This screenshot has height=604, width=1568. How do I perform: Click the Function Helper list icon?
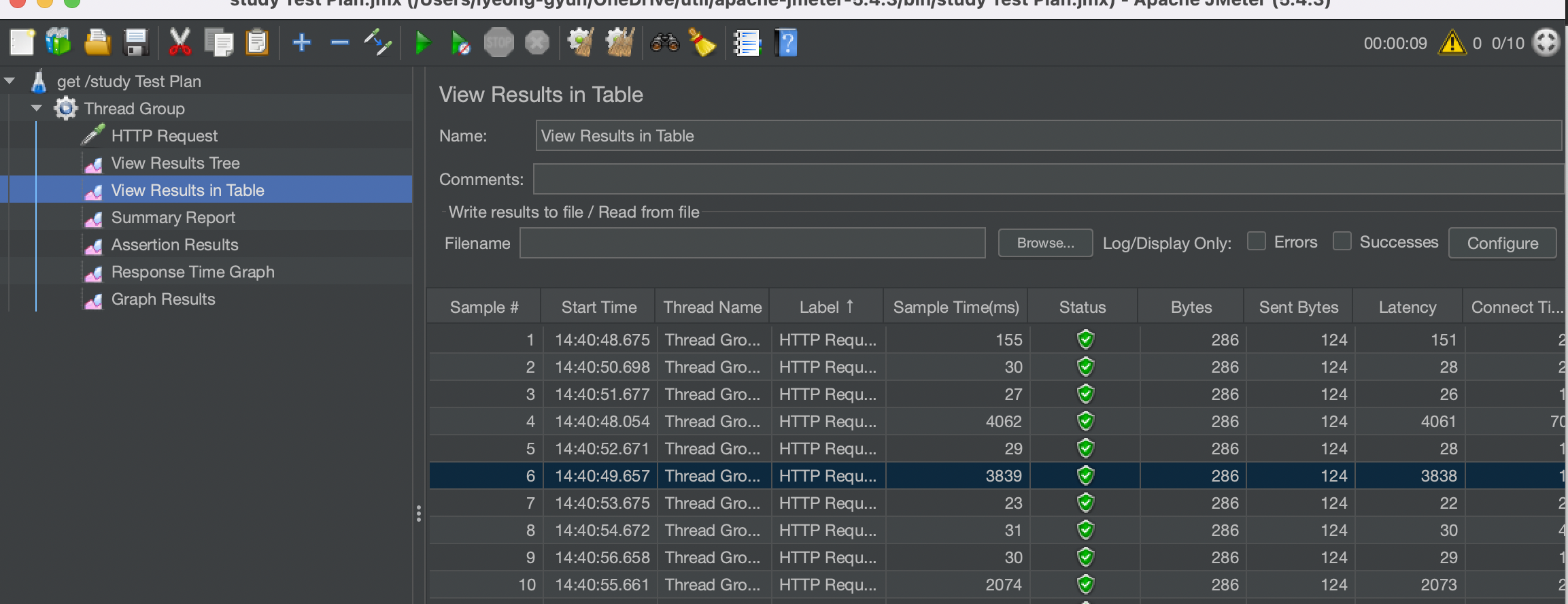pos(747,44)
